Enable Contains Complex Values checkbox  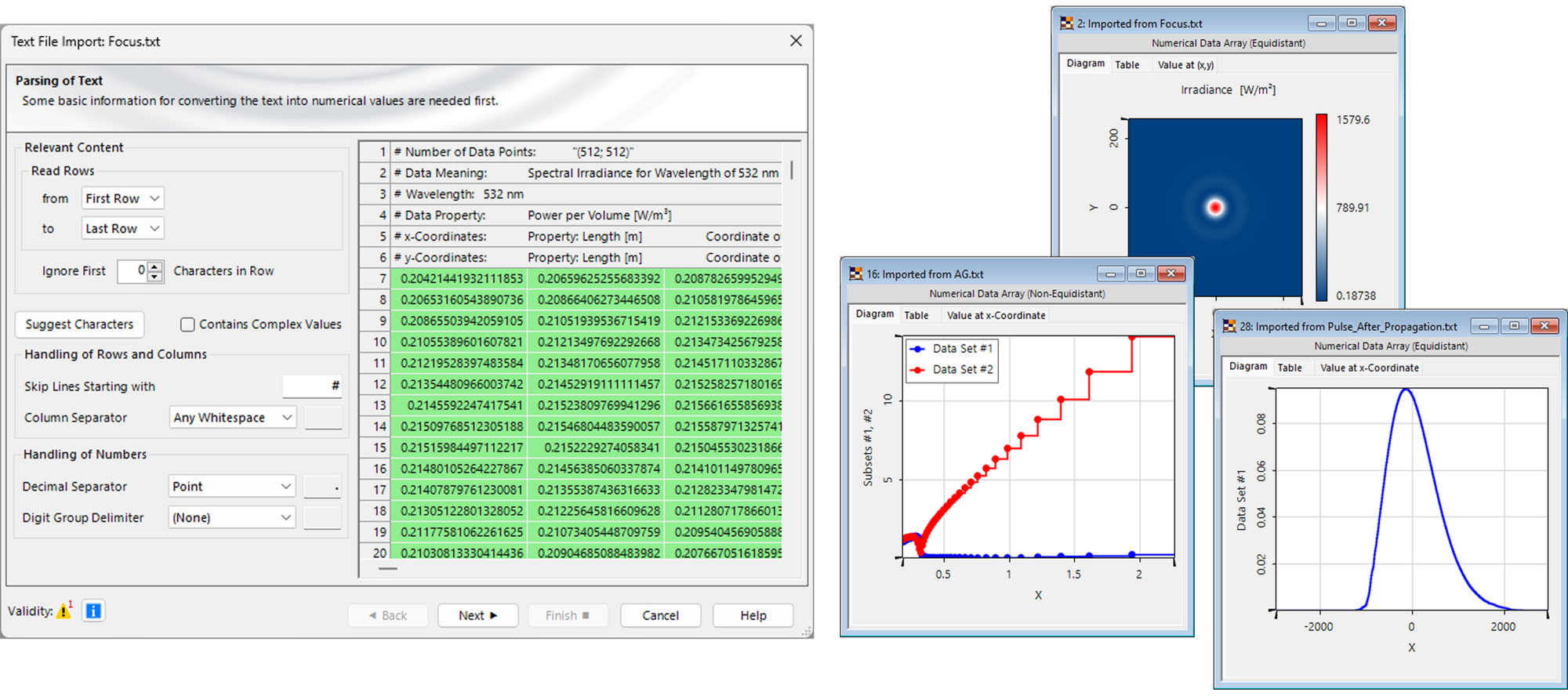coord(187,324)
